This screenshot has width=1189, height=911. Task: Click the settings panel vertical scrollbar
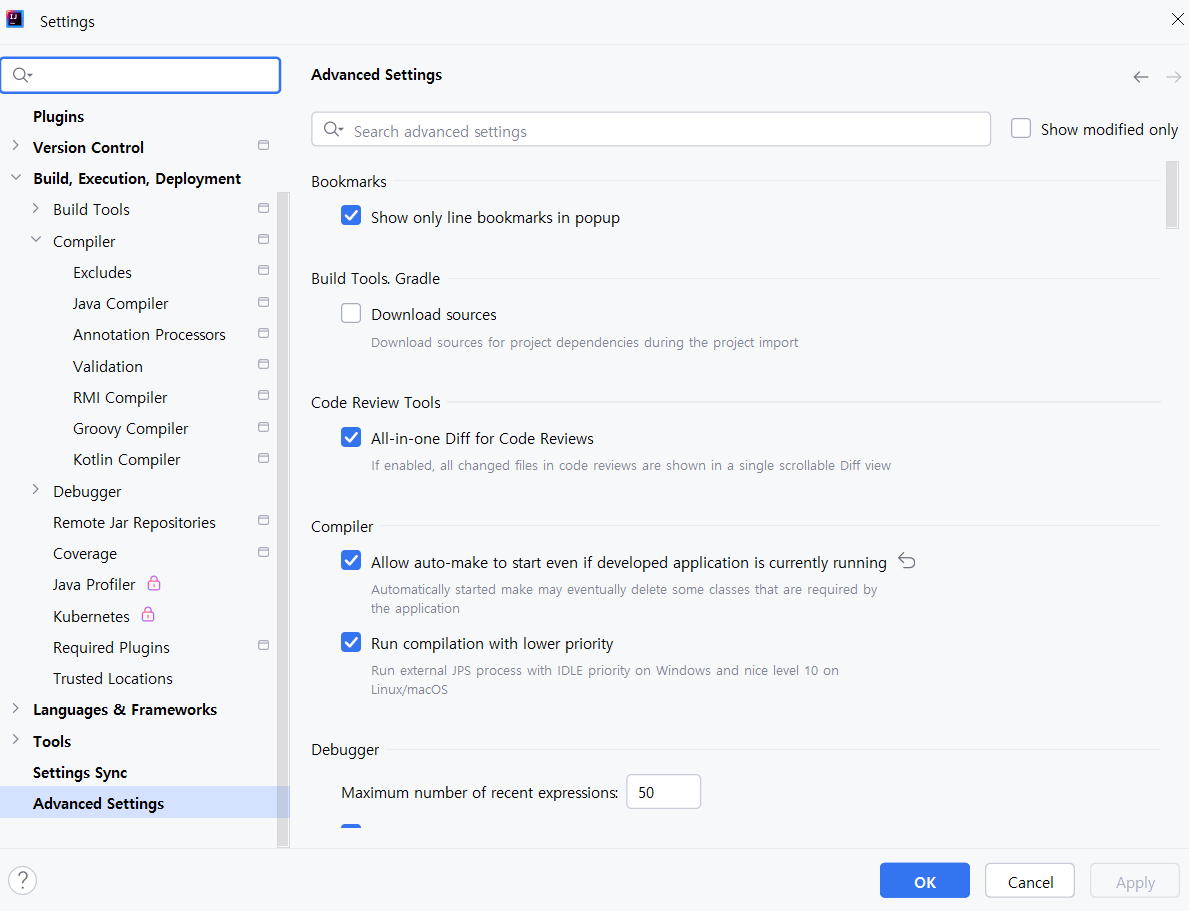click(1172, 195)
